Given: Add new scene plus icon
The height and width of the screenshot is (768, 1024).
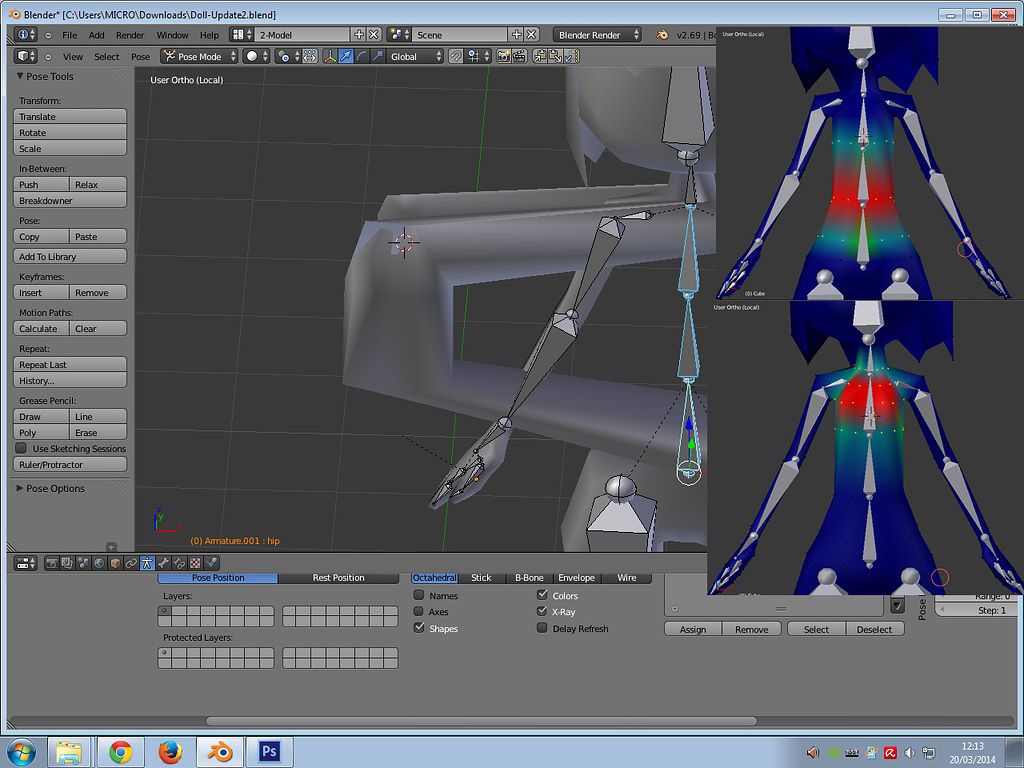Looking at the screenshot, I should (517, 35).
